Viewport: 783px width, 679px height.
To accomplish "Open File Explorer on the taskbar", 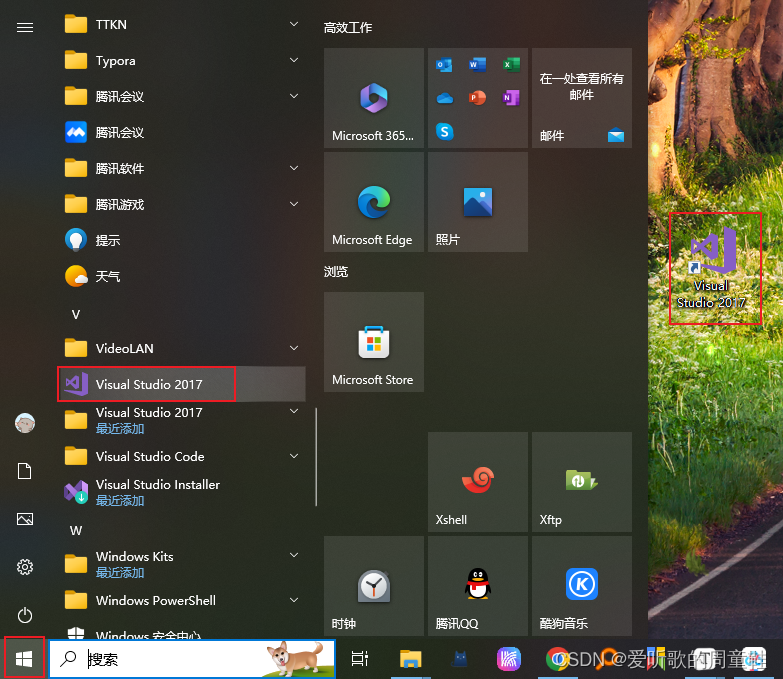I will [410, 659].
